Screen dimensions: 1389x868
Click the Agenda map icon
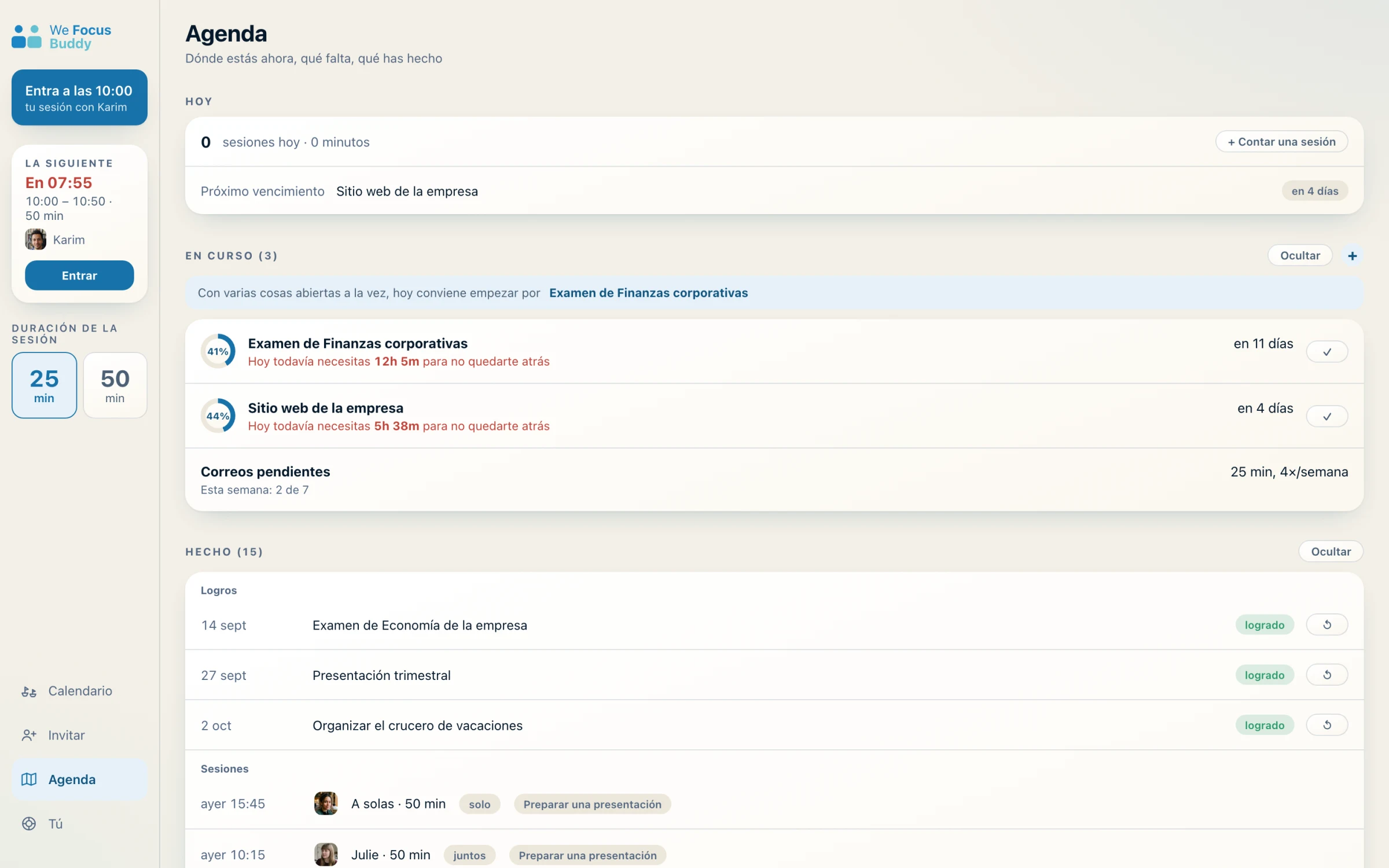tap(29, 779)
